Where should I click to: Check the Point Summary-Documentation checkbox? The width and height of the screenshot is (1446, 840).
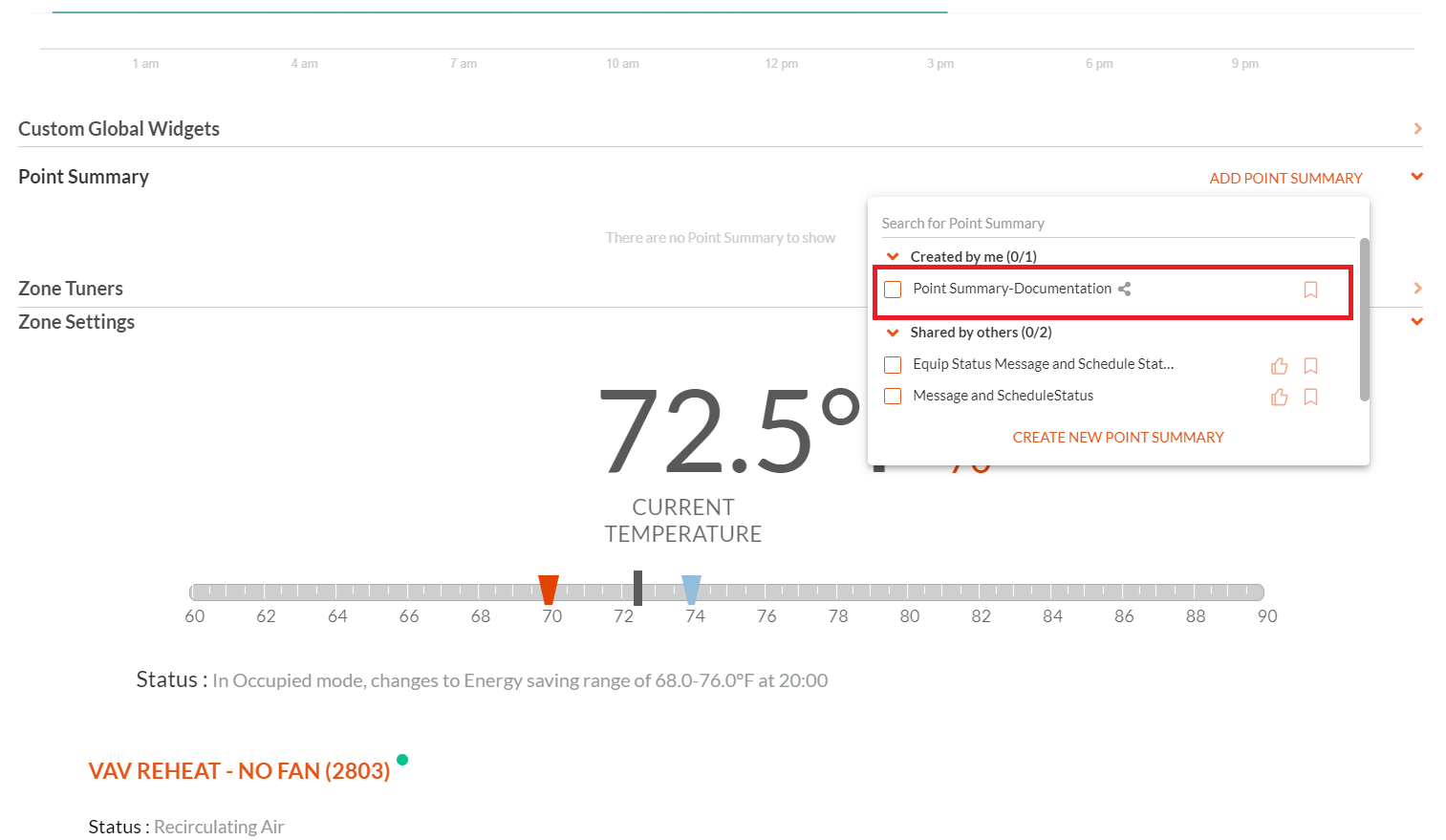pos(893,290)
